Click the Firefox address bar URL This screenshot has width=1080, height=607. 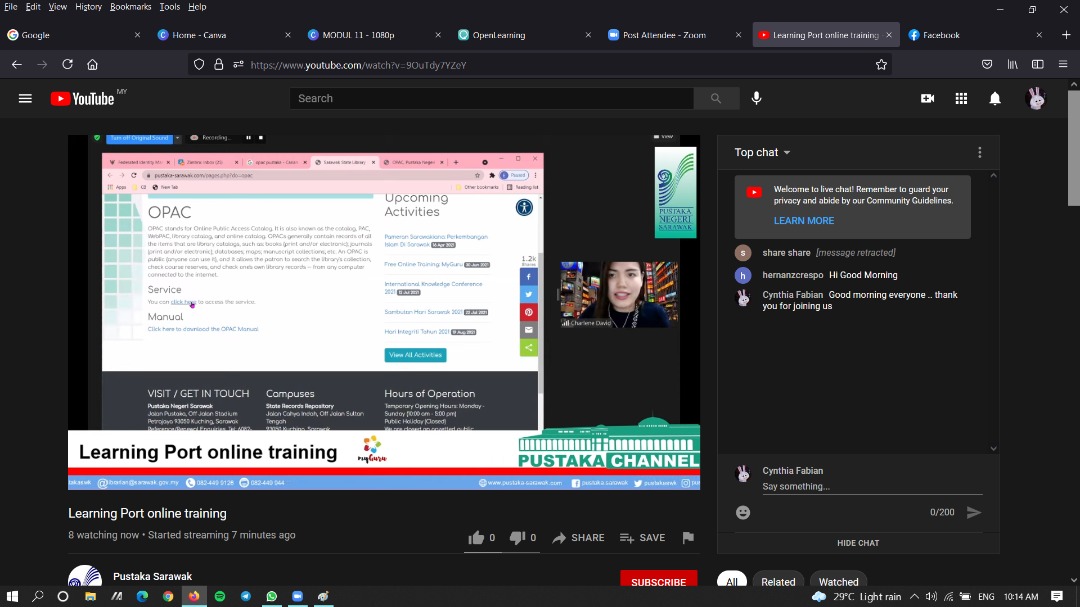click(358, 65)
